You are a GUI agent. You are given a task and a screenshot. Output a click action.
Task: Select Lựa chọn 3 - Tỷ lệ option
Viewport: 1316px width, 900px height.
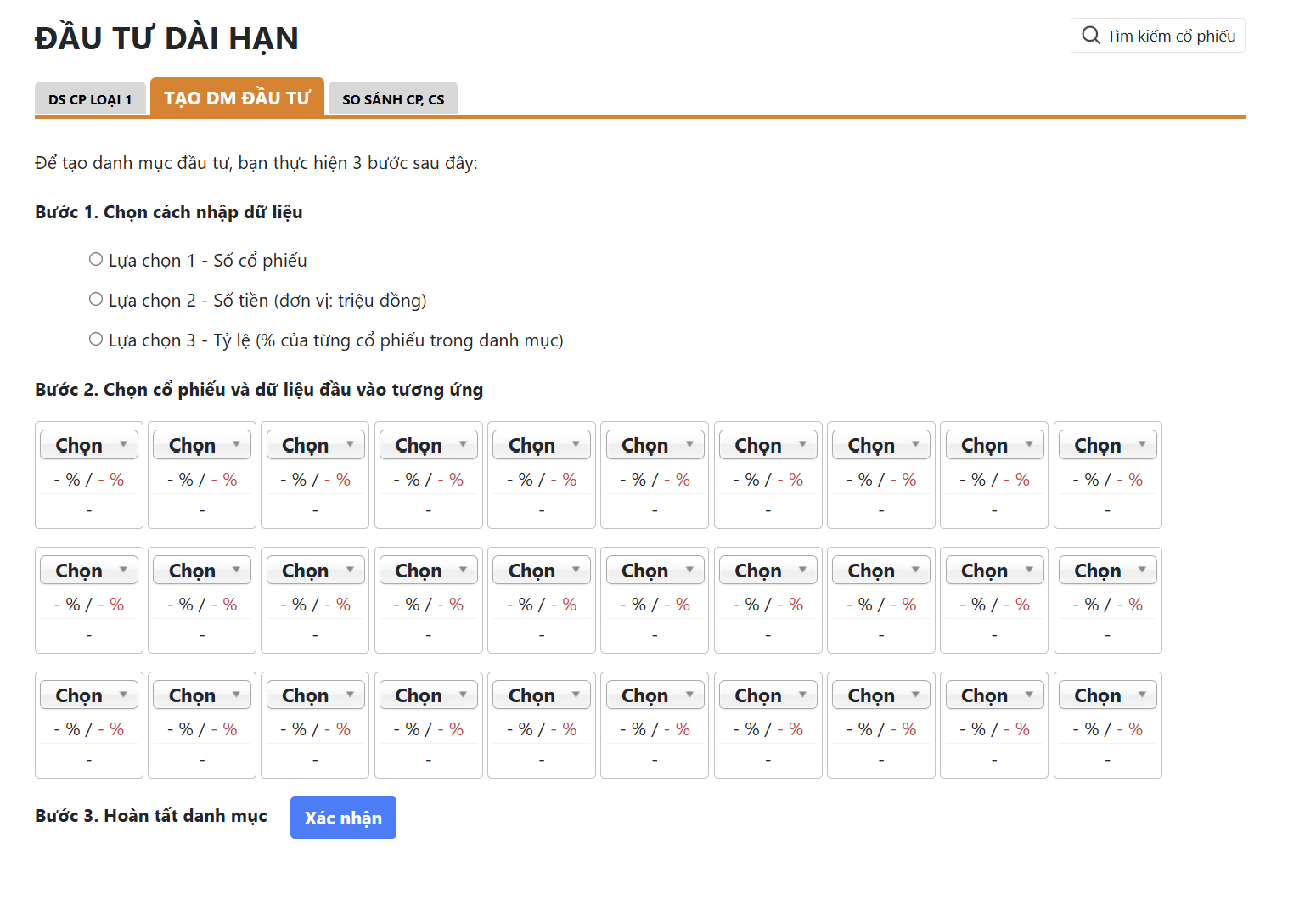point(96,340)
